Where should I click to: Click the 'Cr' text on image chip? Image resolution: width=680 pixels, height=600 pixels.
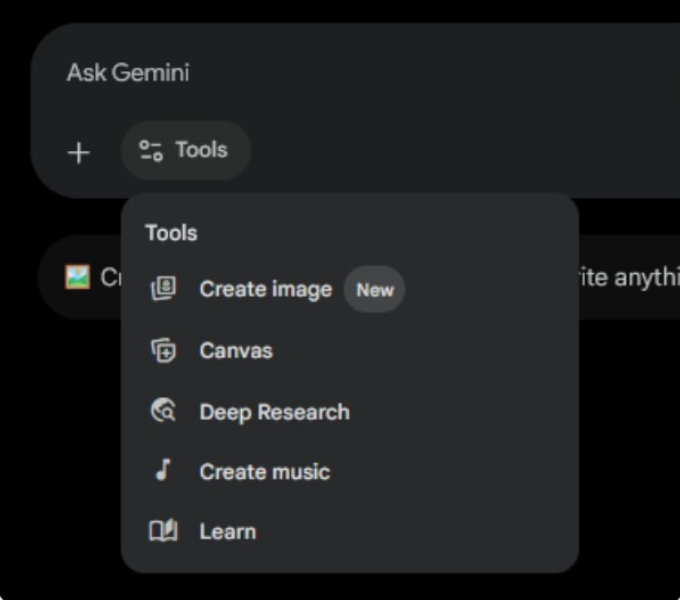coord(111,277)
